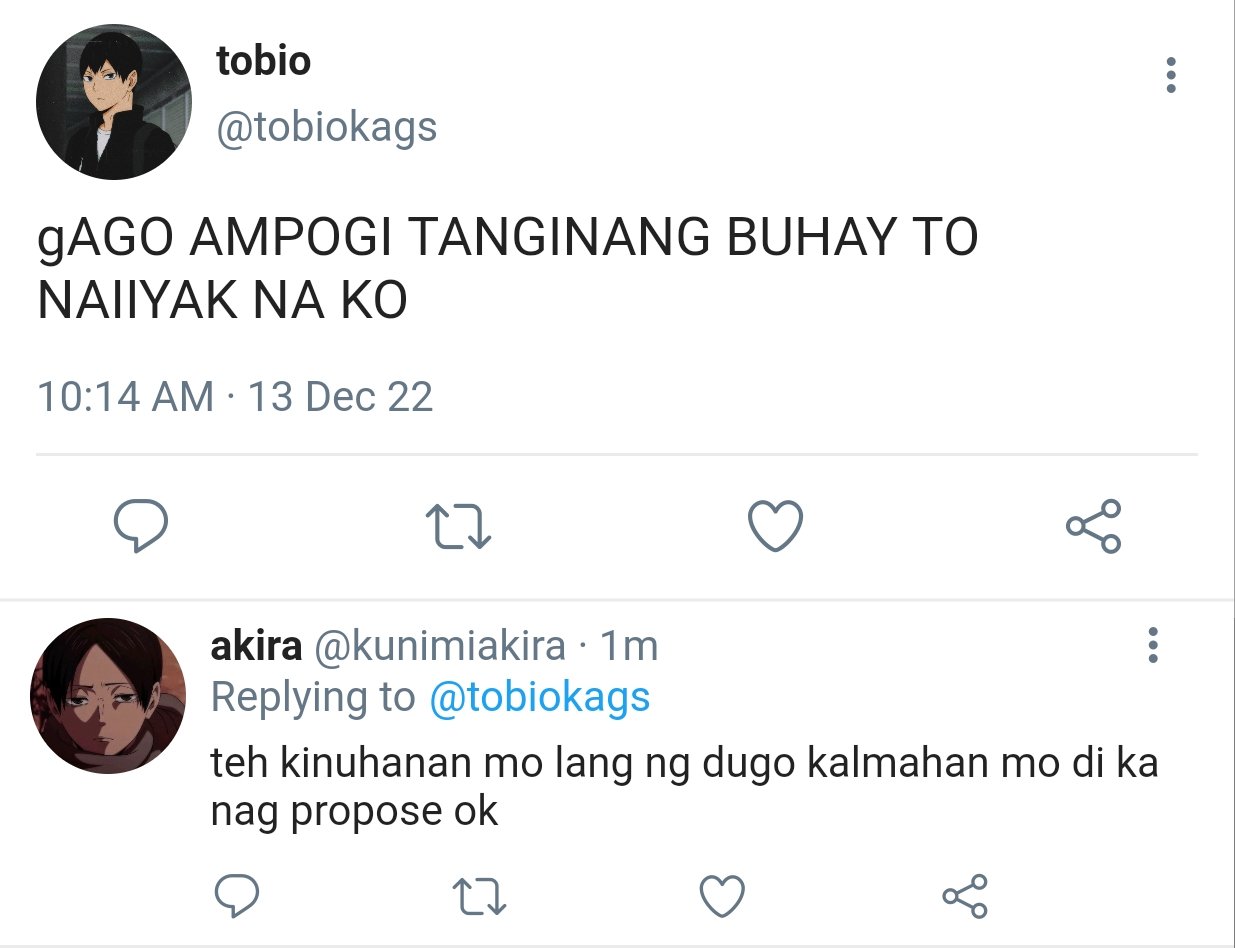The width and height of the screenshot is (1235, 948).
Task: Click the blue @tobiokags mention link
Action: tap(539, 696)
